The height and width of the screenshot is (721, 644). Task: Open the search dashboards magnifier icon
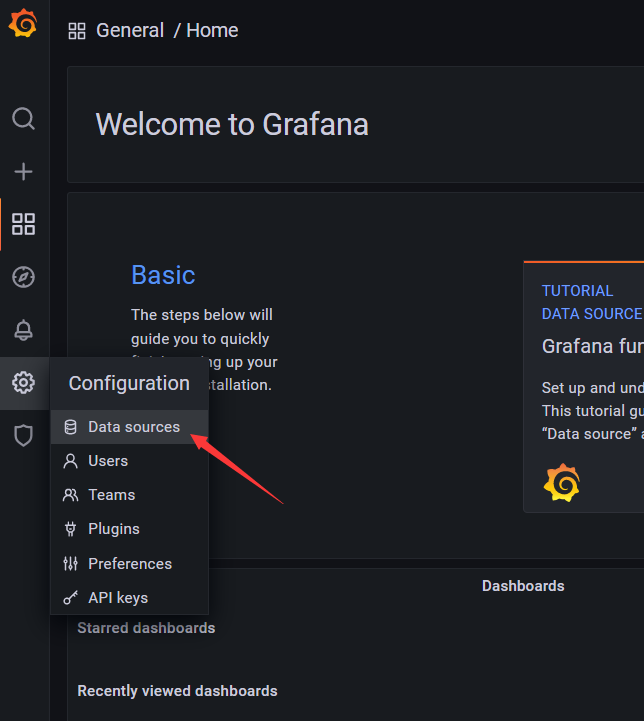point(23,119)
